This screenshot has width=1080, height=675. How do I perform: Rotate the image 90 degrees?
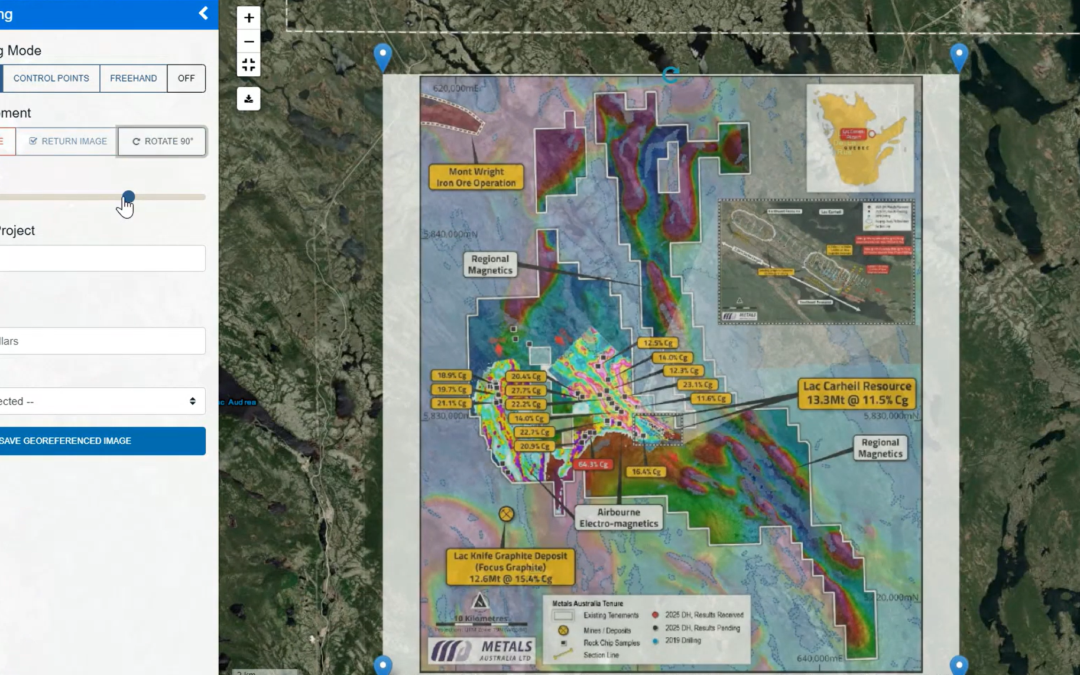click(x=162, y=141)
